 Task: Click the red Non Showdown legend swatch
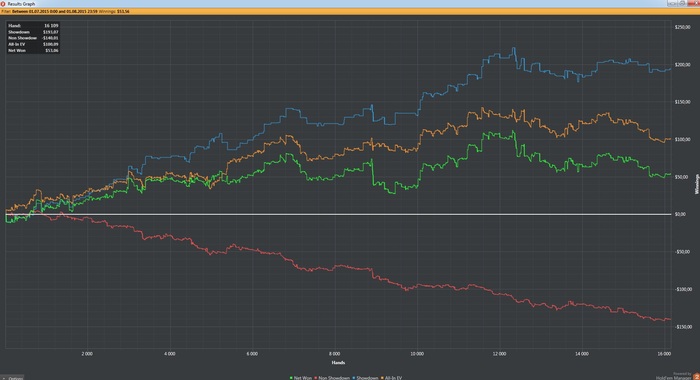click(317, 378)
